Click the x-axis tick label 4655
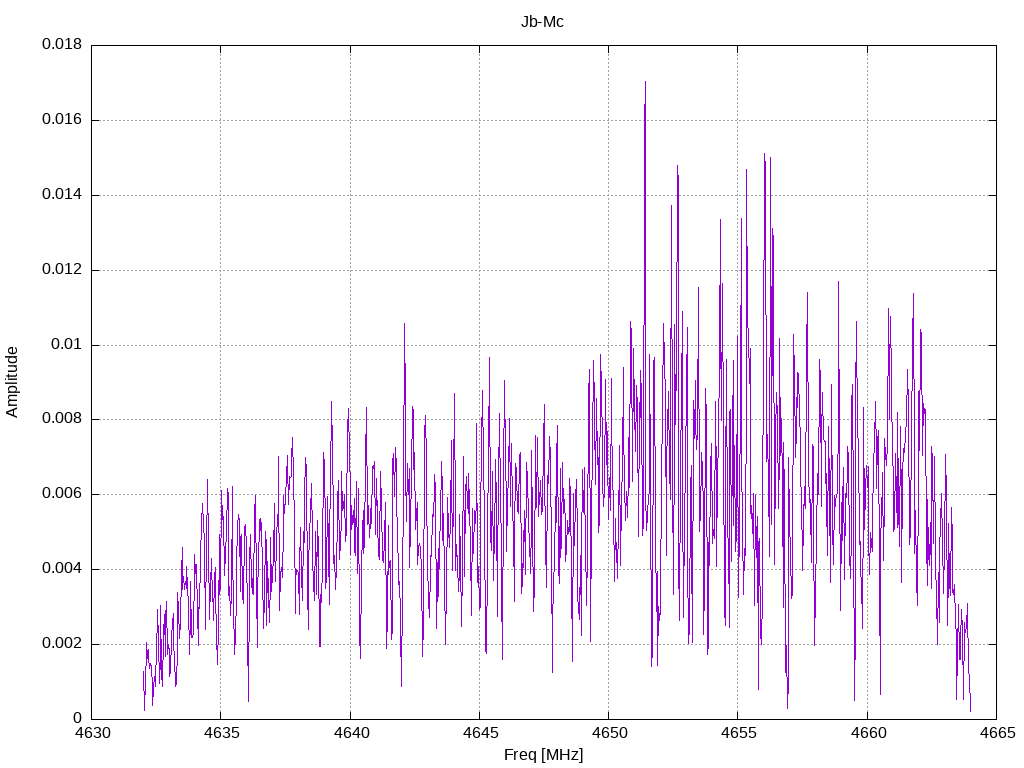The image size is (1024, 768). [x=739, y=733]
